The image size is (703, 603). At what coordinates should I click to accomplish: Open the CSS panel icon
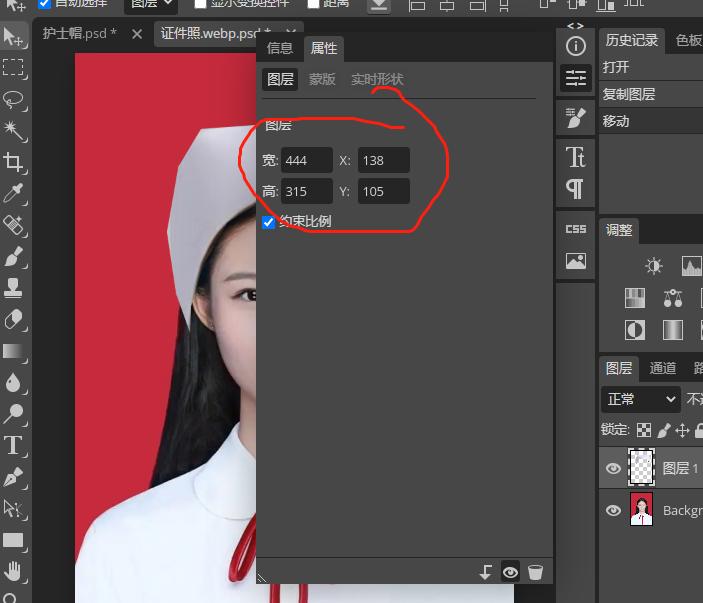coord(576,229)
